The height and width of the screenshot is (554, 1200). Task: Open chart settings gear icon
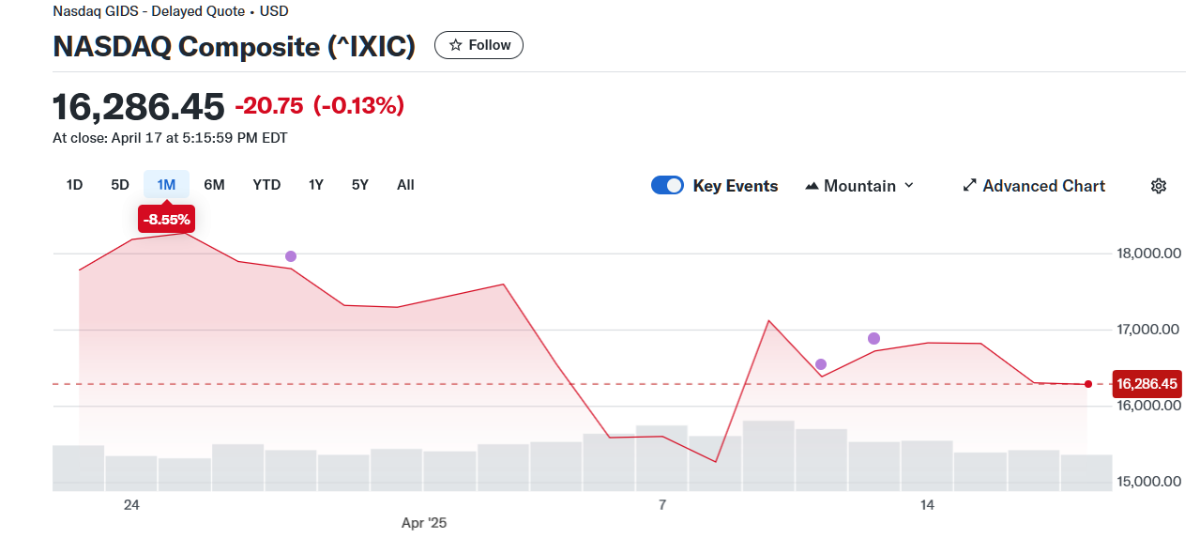point(1159,186)
